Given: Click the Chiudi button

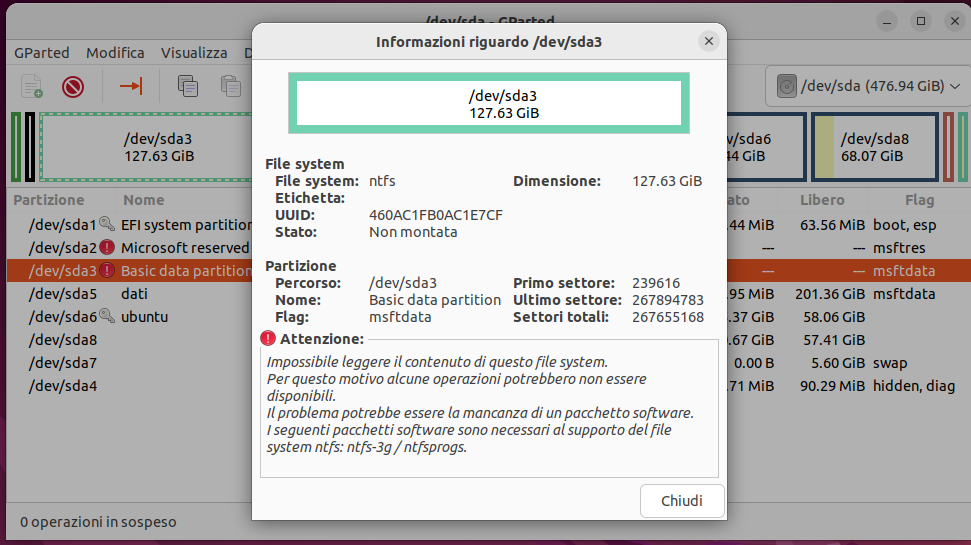Looking at the screenshot, I should coord(682,500).
